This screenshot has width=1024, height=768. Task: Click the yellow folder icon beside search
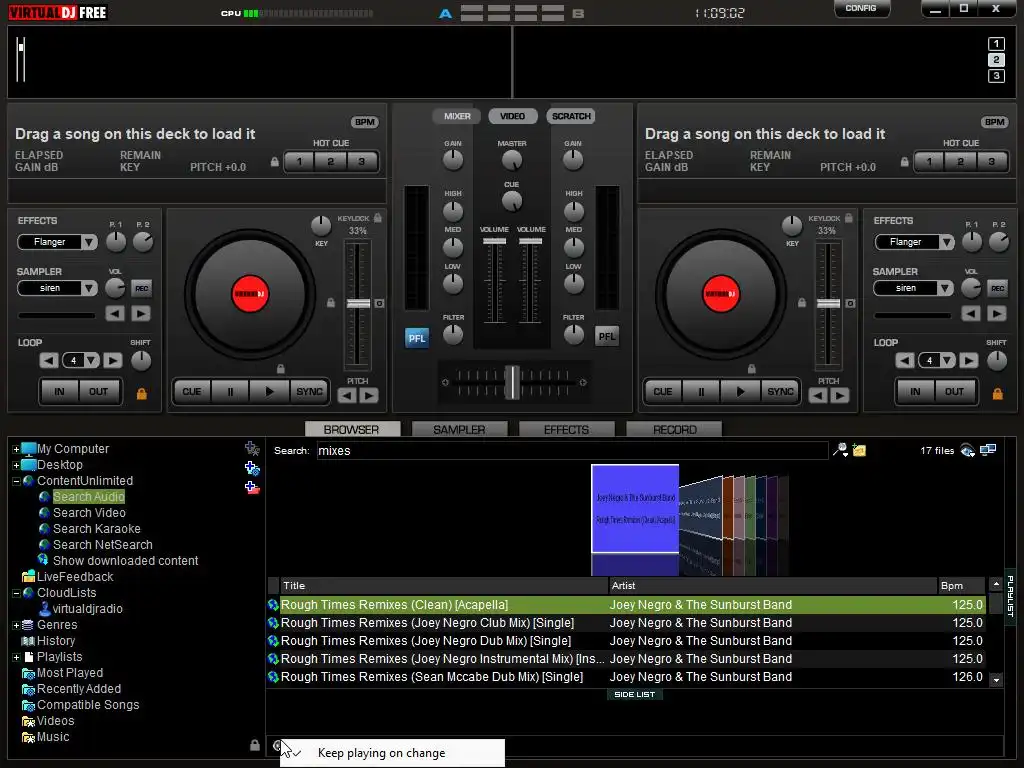click(x=859, y=450)
